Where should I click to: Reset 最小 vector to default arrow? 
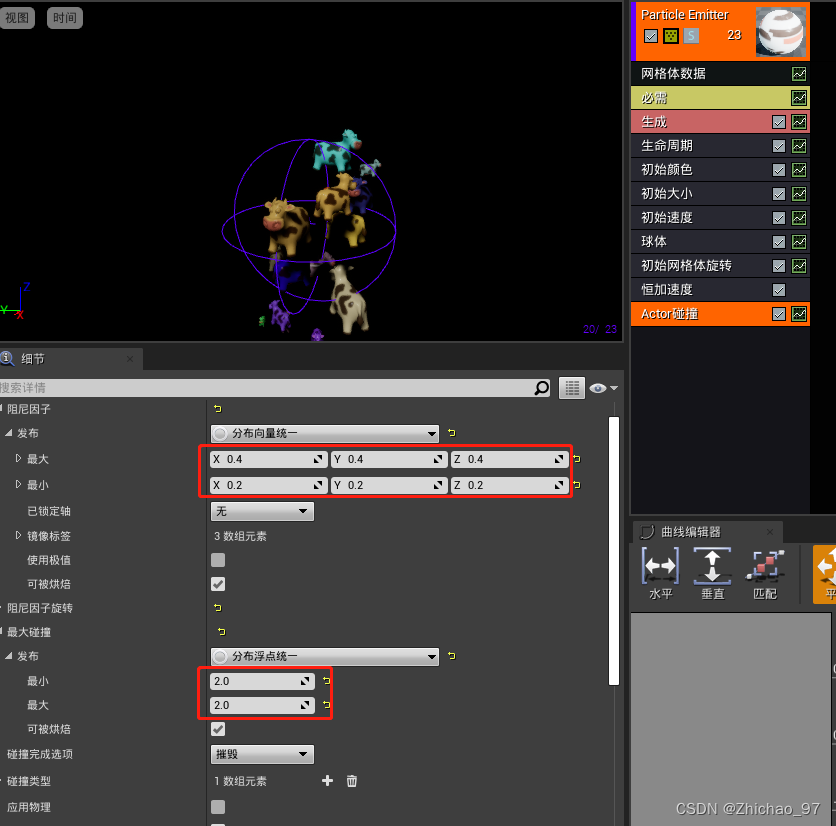pos(576,485)
